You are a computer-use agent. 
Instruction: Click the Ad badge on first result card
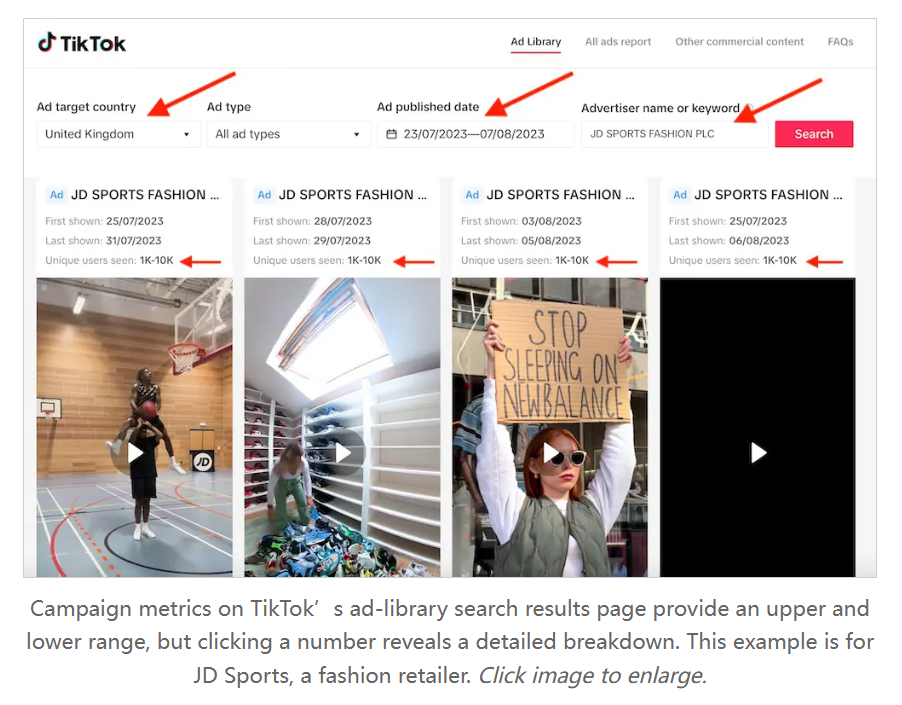56,195
